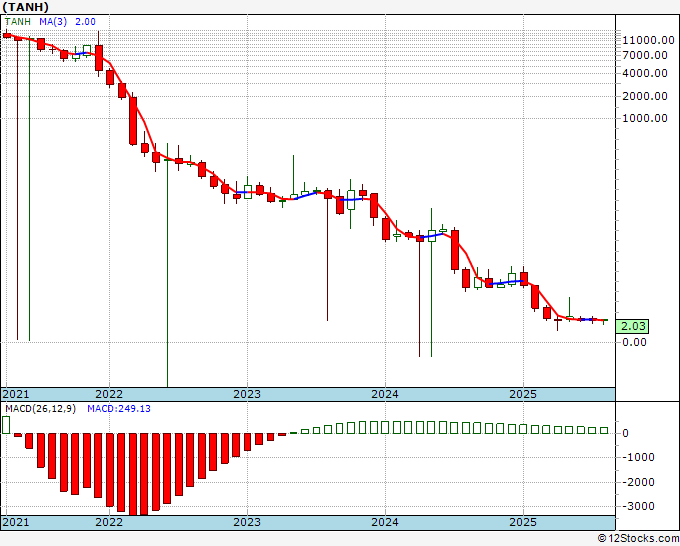Click the 11000.00 price axis label

[x=648, y=40]
